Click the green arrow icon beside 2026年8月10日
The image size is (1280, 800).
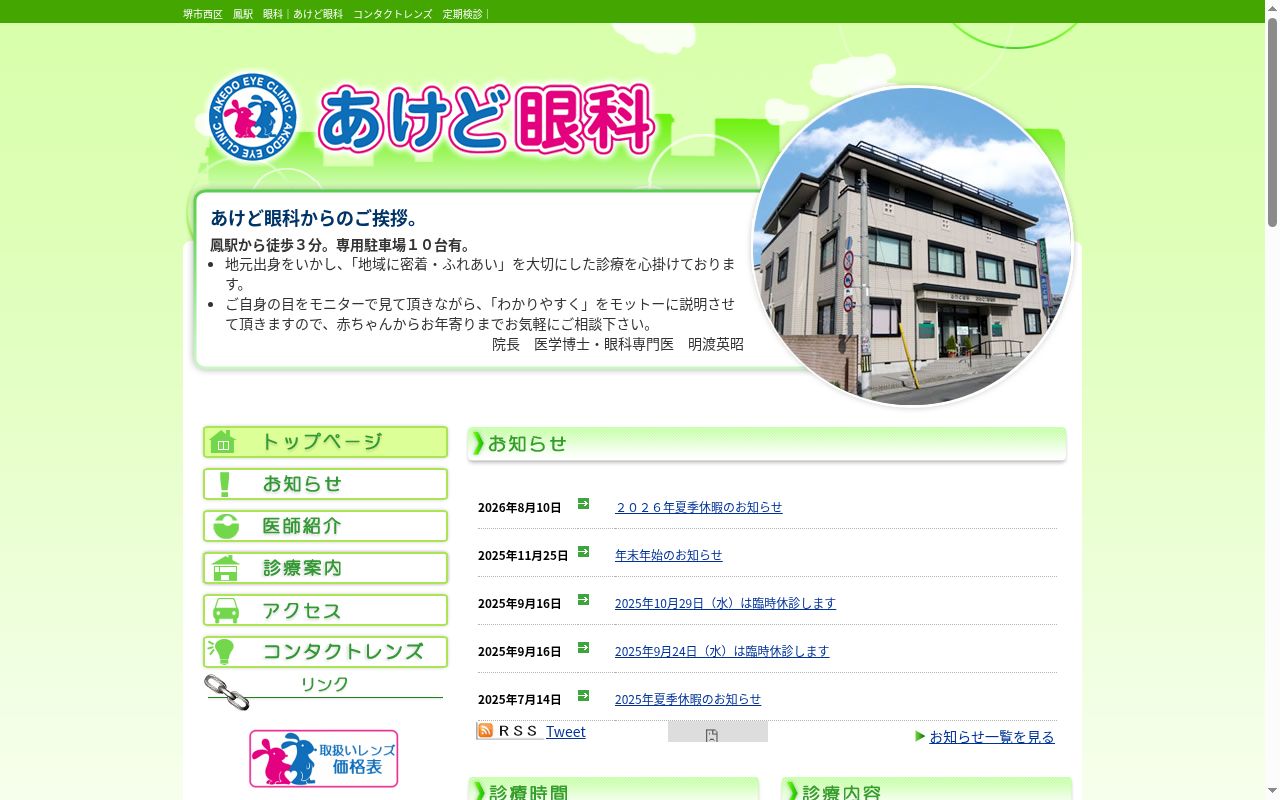click(x=583, y=504)
